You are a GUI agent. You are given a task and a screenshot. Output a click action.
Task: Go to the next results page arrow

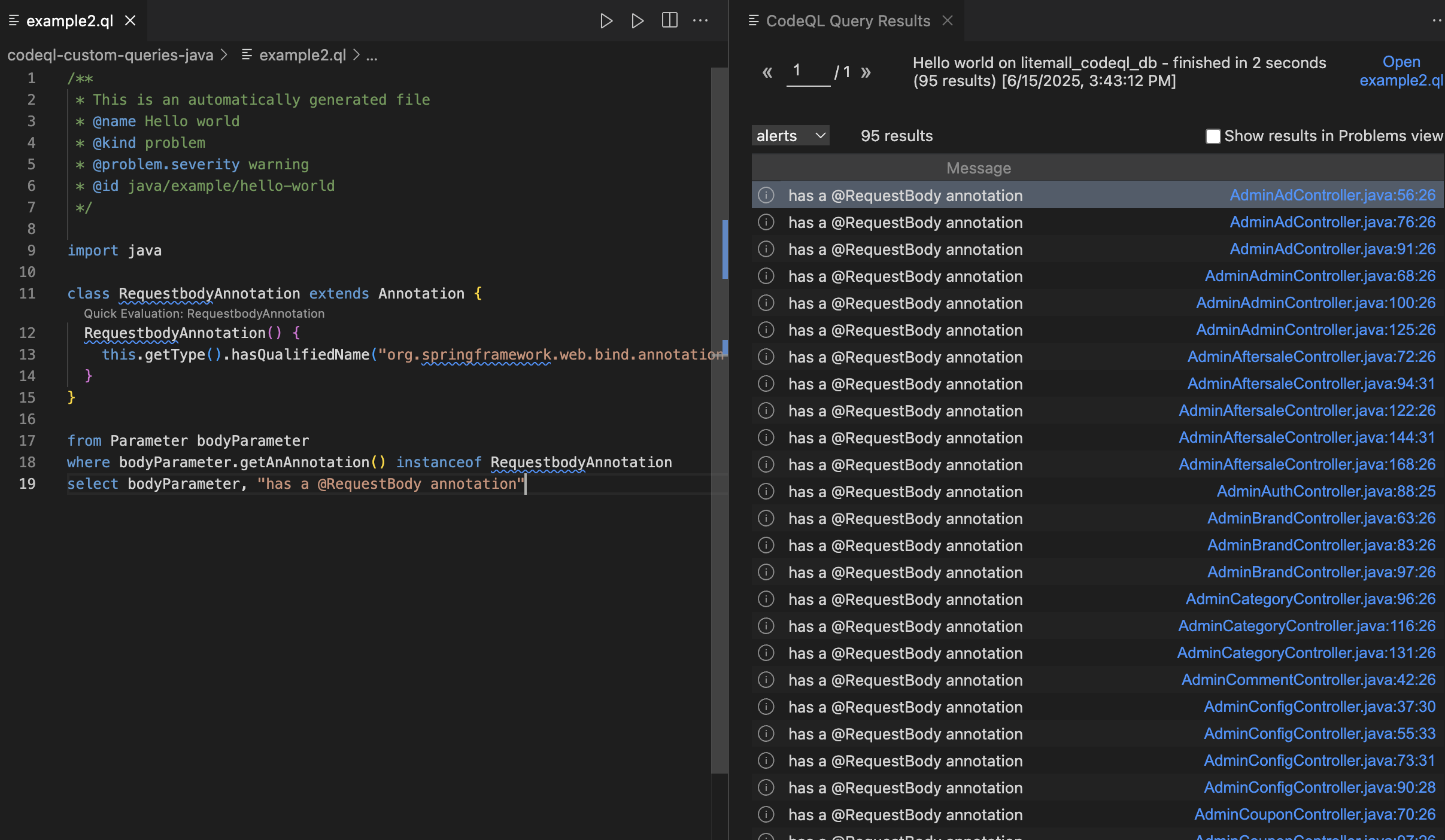coord(866,73)
